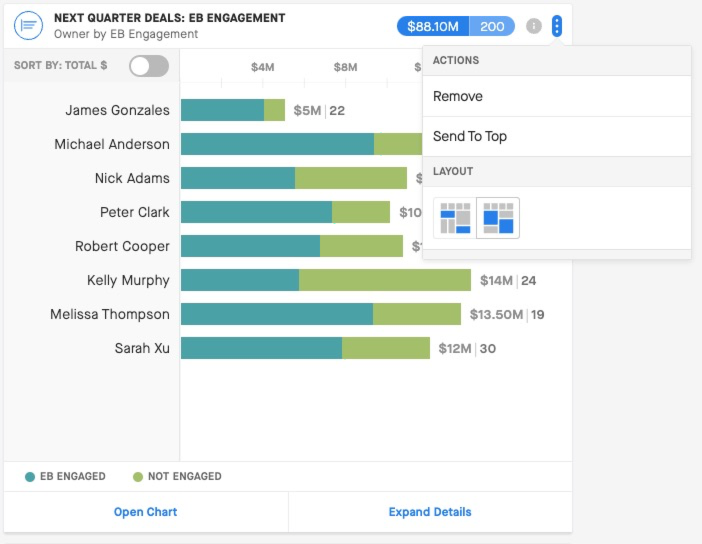Select James Gonzales row label
This screenshot has width=702, height=544.
[117, 110]
